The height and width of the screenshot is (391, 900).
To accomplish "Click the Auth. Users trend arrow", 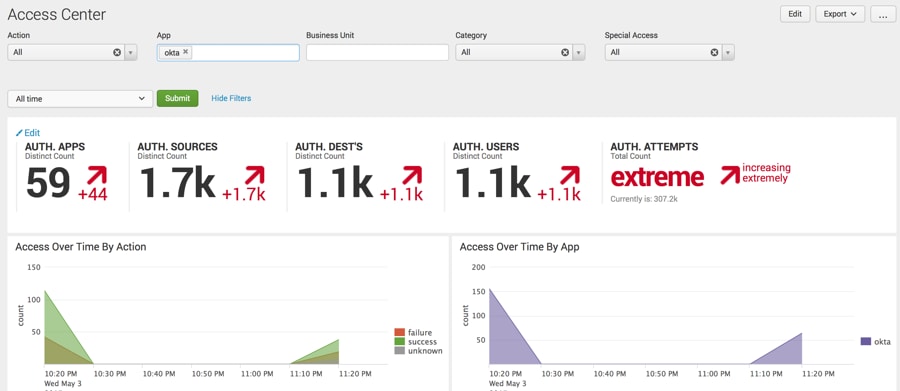I will (x=570, y=176).
